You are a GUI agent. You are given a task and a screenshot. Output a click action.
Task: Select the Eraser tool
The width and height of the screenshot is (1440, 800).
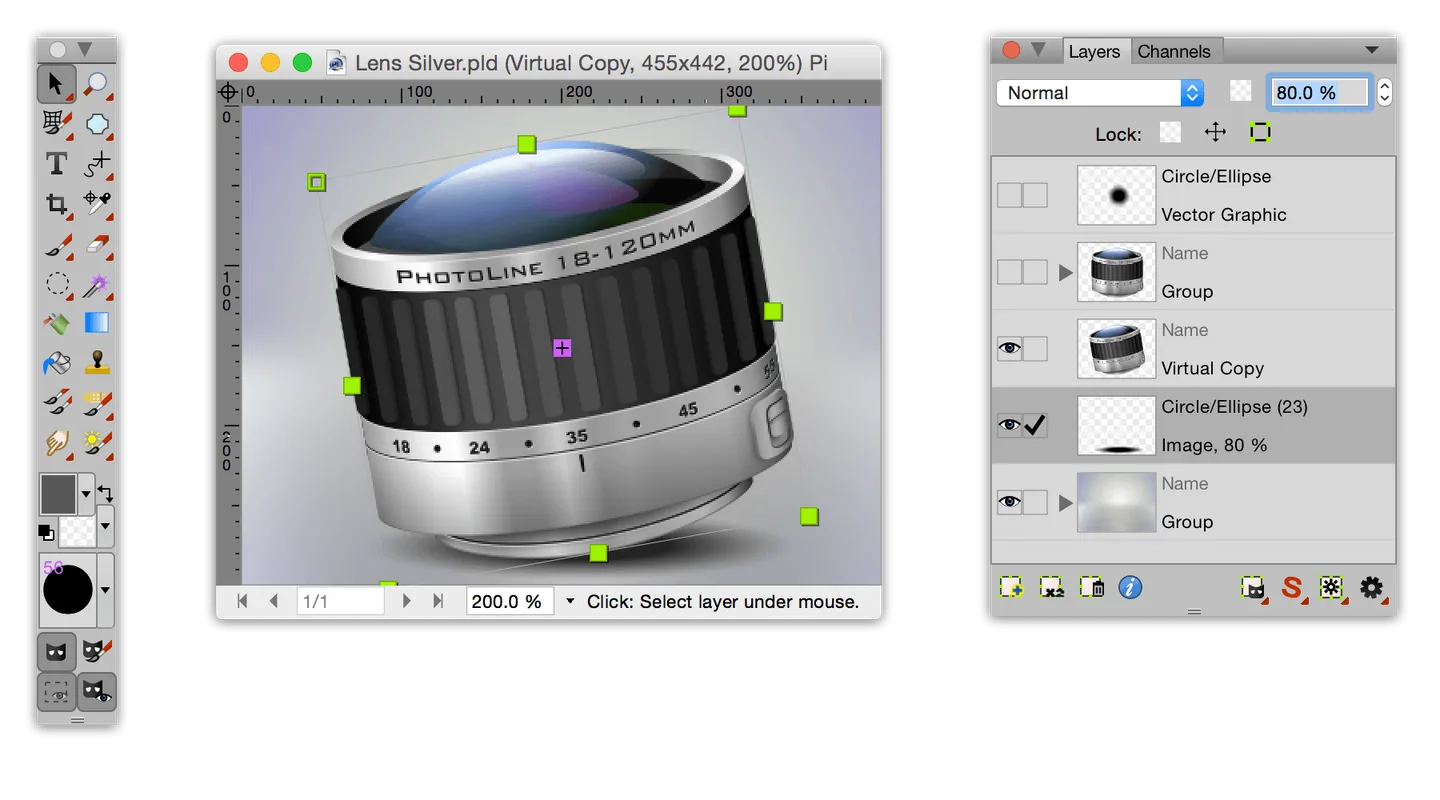(x=96, y=243)
